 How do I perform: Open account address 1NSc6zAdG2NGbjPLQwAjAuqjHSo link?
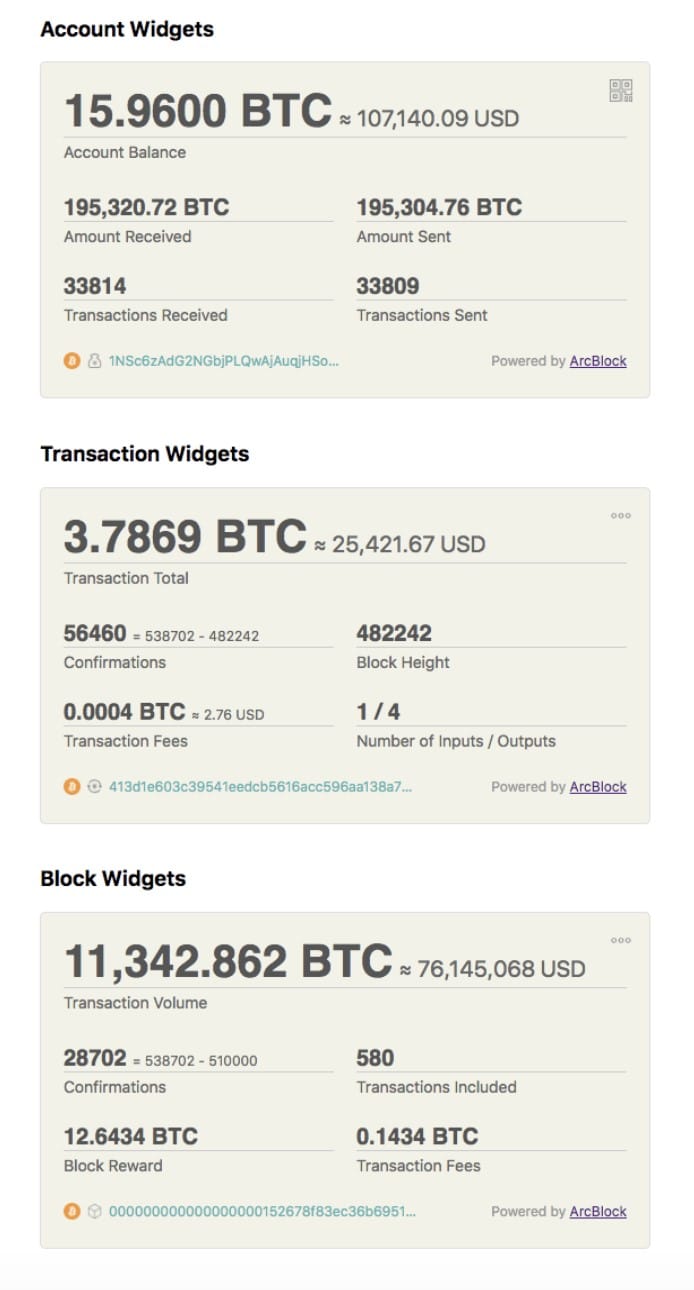tap(224, 361)
